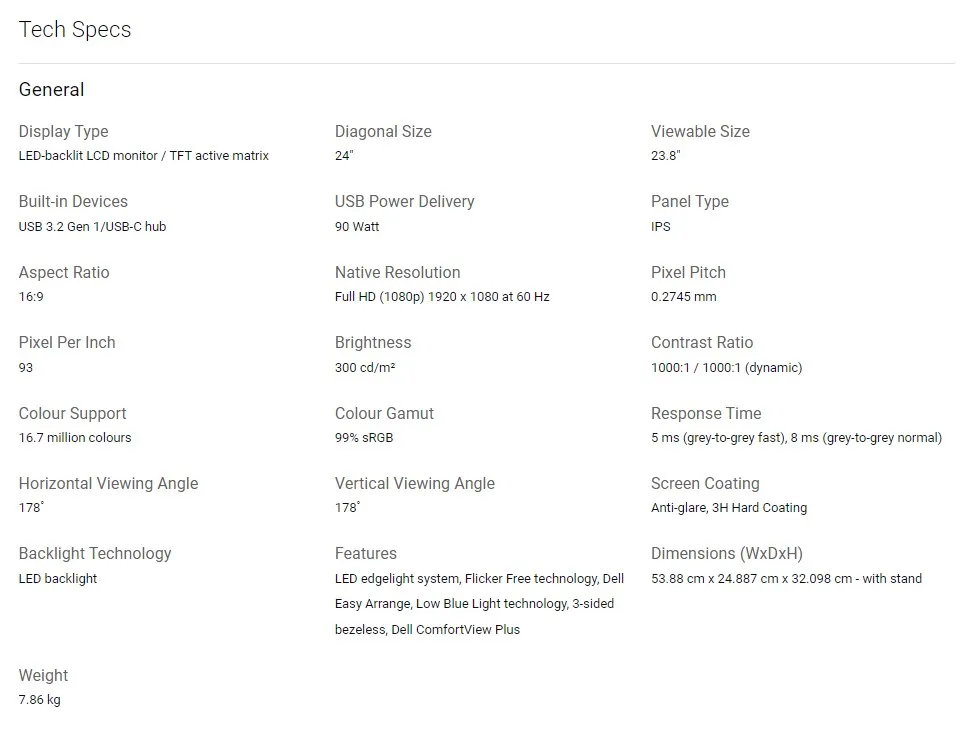Select the Pixel Pitch 0.2745 mm value
Image resolution: width=968 pixels, height=747 pixels.
coord(683,297)
